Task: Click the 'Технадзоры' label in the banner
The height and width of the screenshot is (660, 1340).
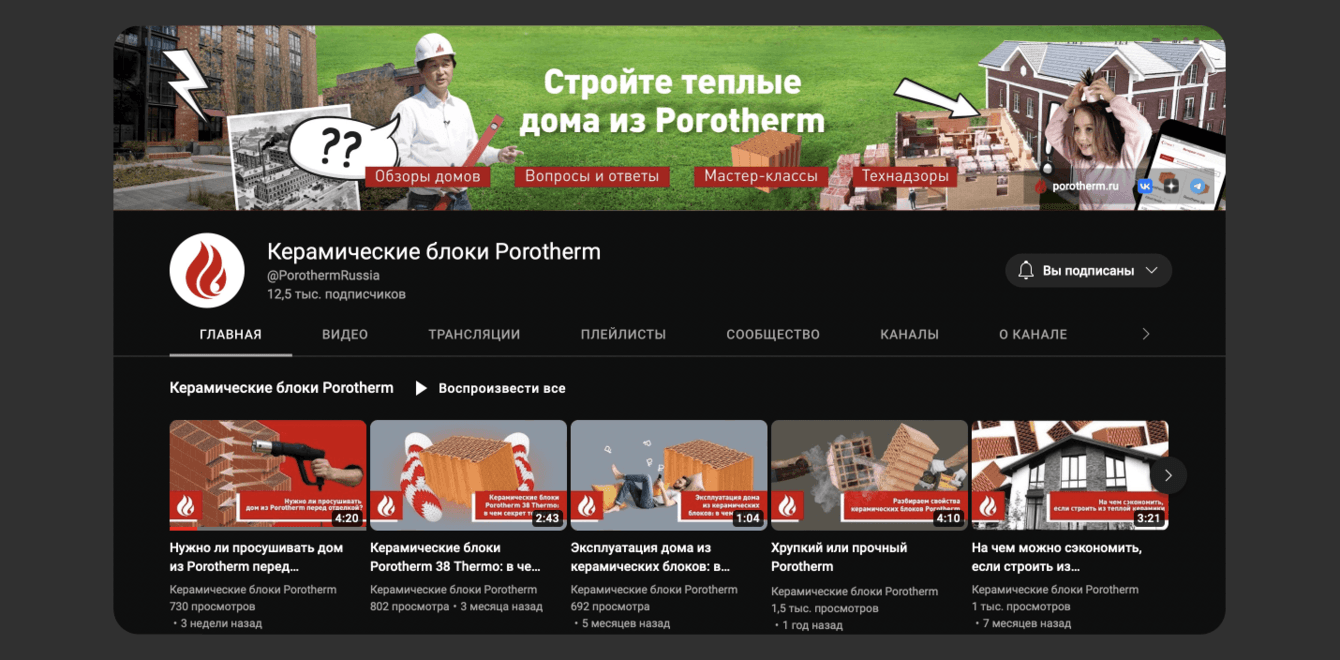Action: [905, 176]
